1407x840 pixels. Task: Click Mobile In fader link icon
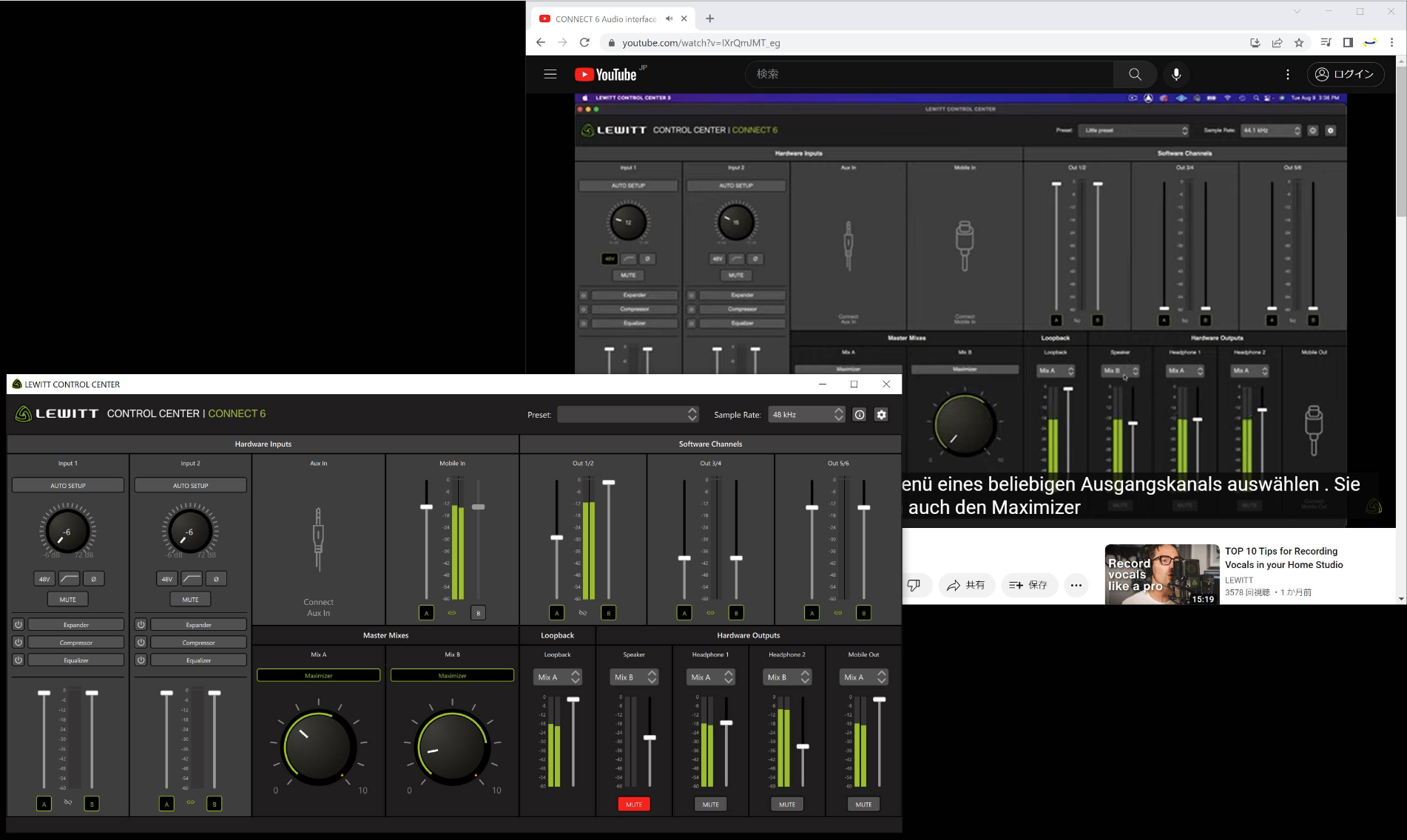coord(452,613)
